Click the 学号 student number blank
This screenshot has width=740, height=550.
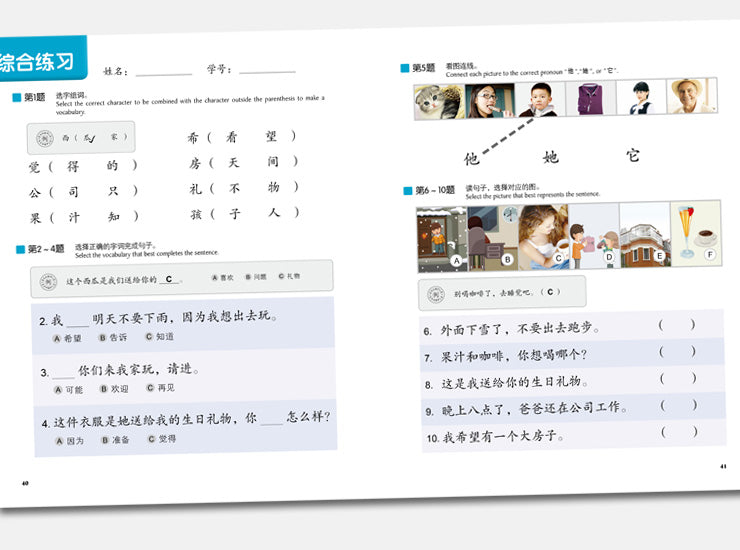pos(267,71)
